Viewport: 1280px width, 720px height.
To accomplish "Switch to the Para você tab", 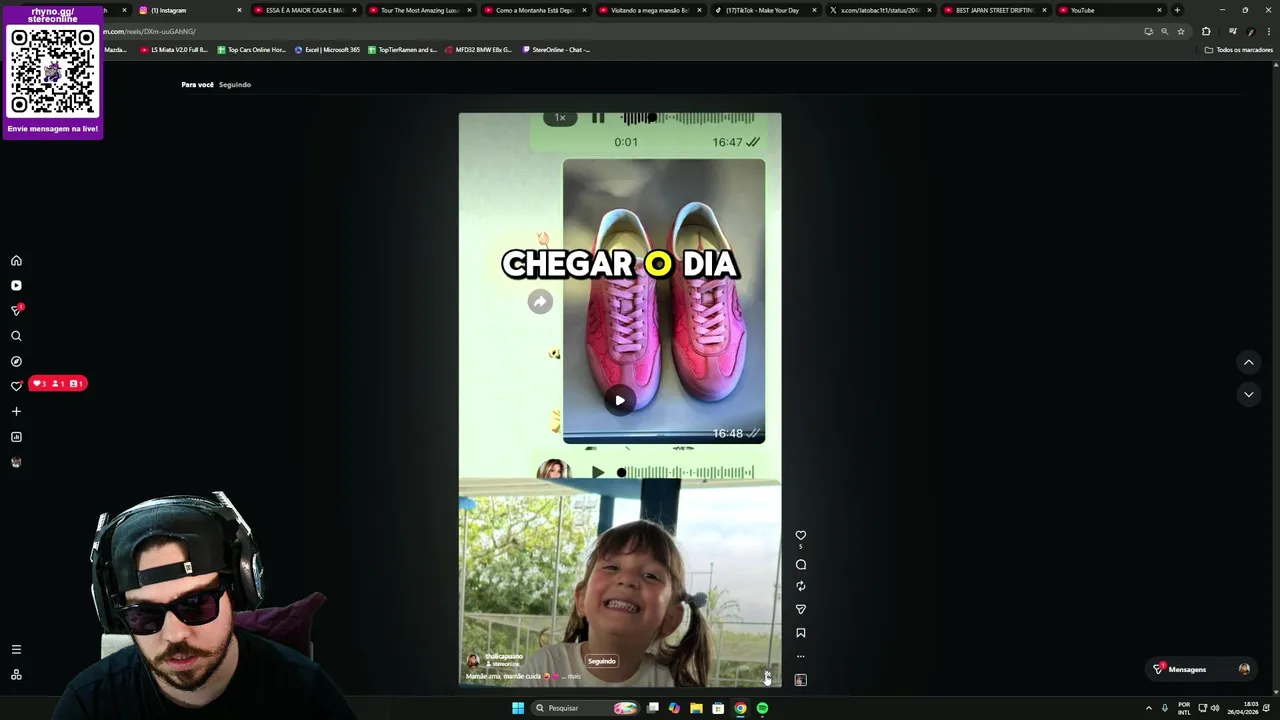I will (197, 85).
